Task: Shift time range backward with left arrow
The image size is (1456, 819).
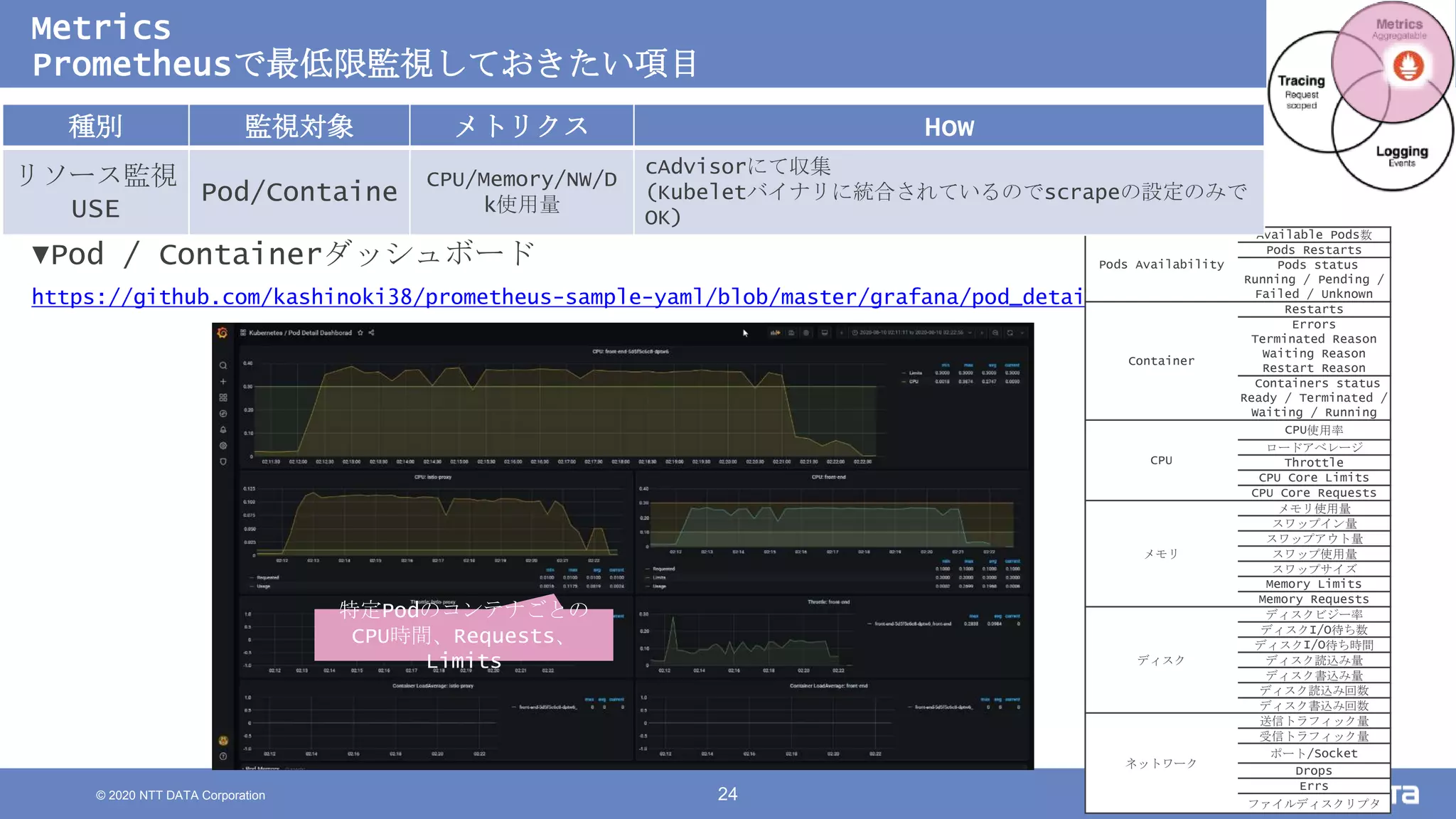Action: coord(842,333)
